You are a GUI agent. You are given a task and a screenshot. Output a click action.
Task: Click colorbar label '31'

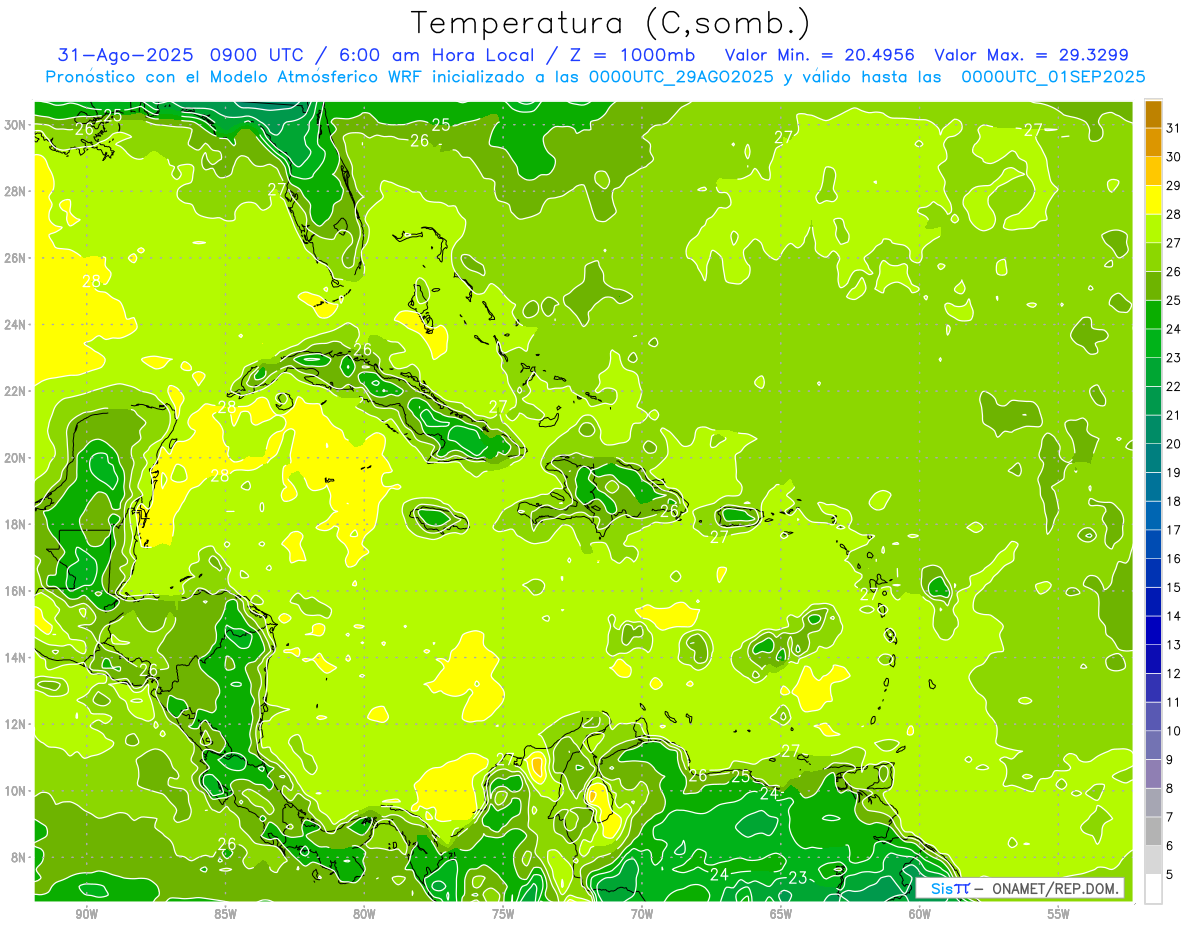tap(1173, 128)
